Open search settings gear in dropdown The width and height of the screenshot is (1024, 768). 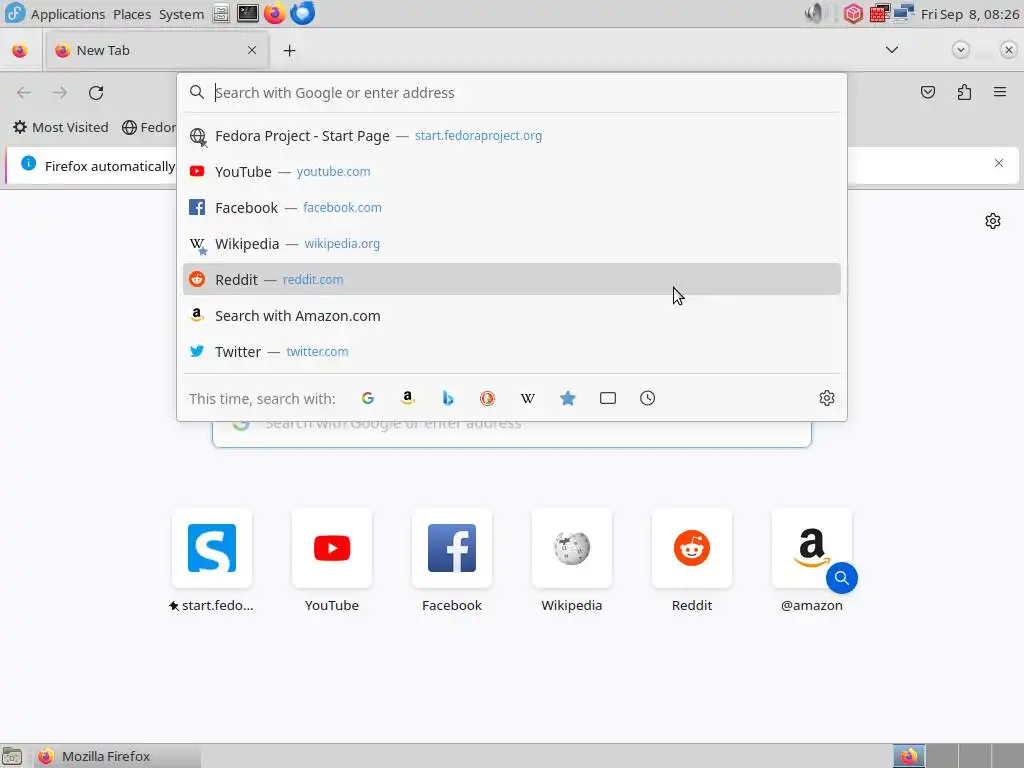point(827,398)
